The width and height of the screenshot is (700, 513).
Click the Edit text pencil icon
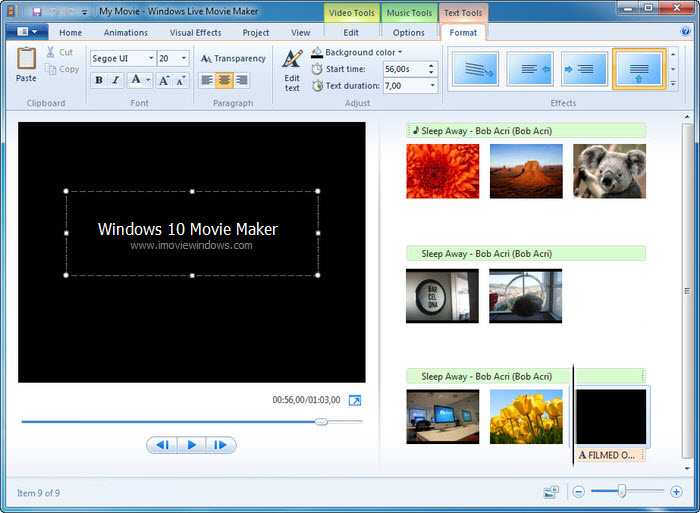pyautogui.click(x=292, y=60)
